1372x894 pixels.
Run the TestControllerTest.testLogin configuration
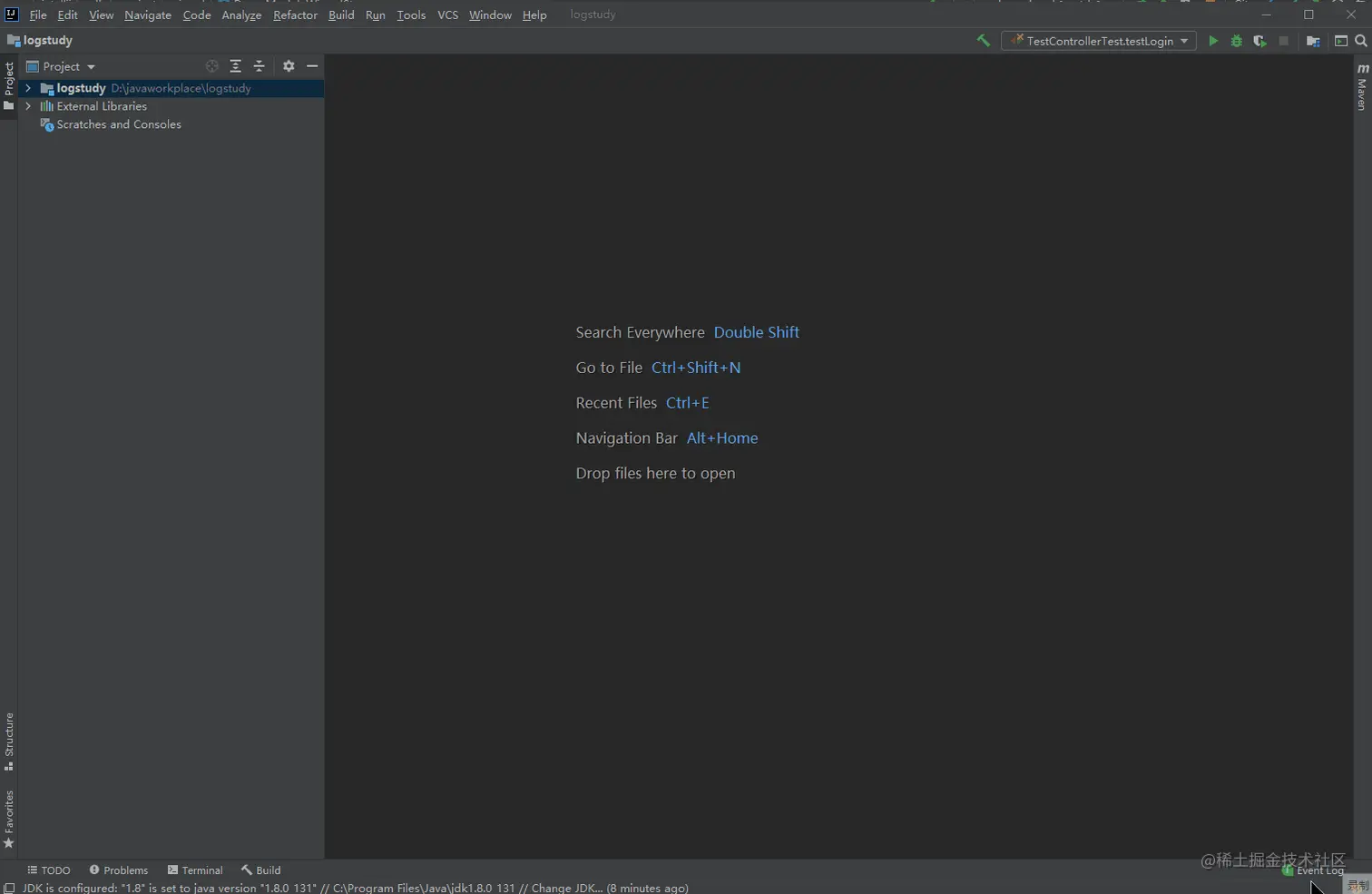(1213, 41)
